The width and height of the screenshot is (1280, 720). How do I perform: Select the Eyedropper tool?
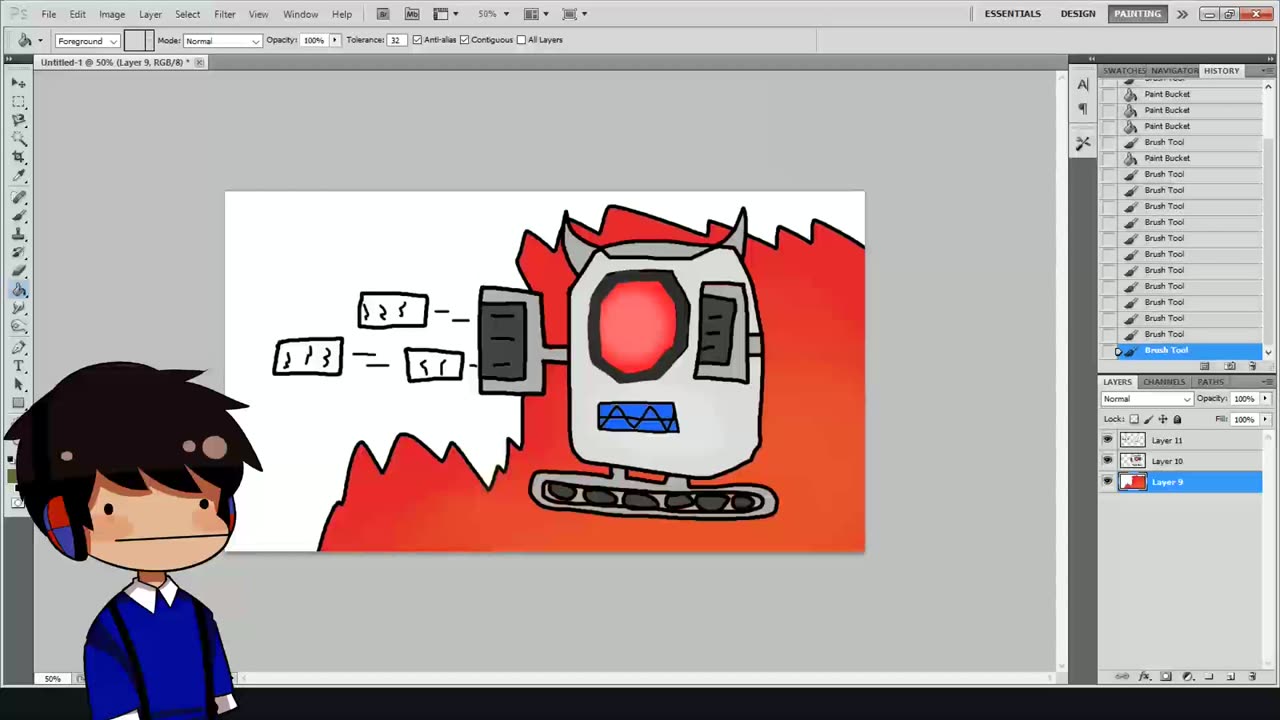pos(19,177)
